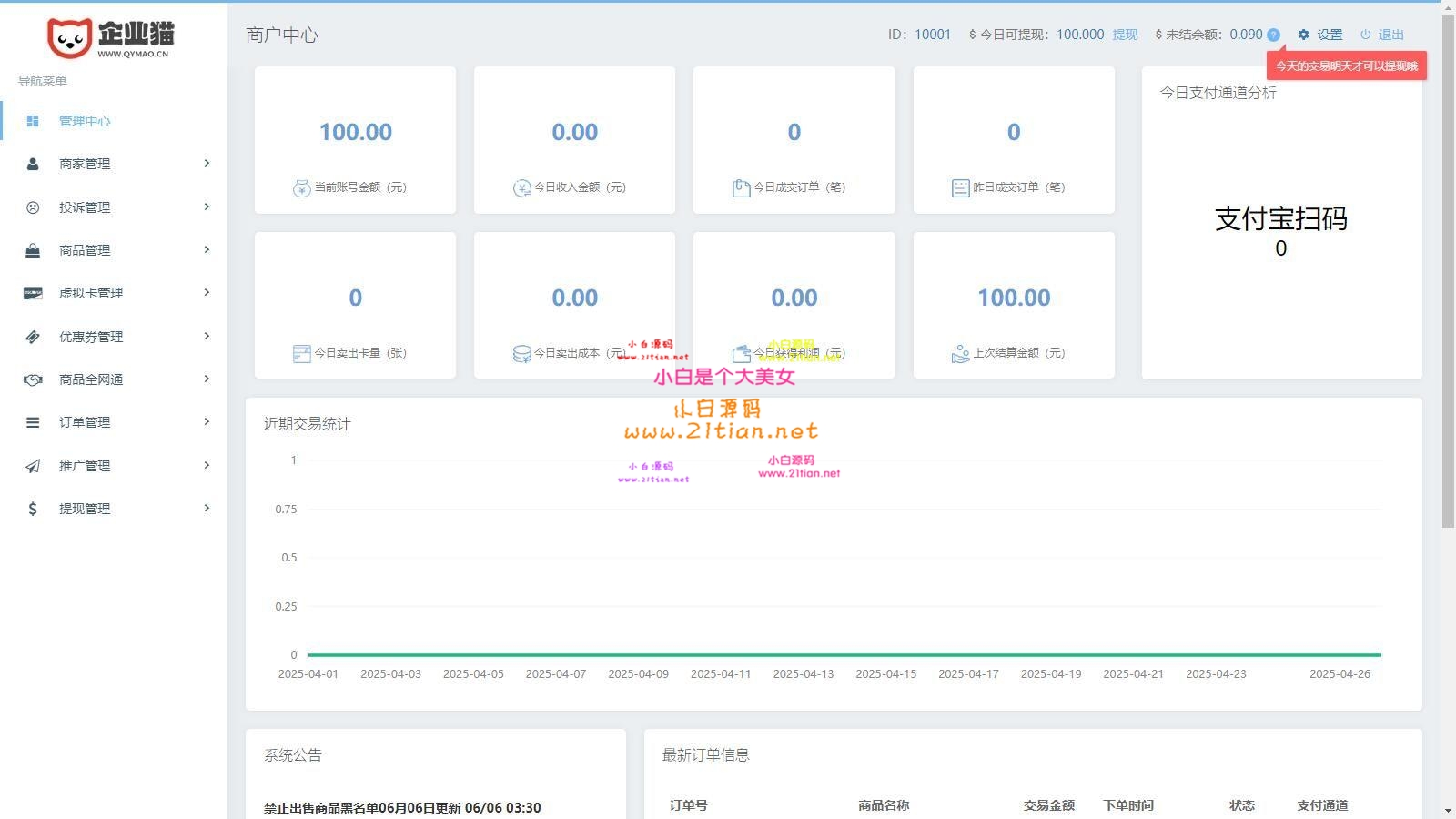Viewport: 1456px width, 819px height.
Task: Expand the 订单管理 submenu chevron
Action: pos(207,421)
